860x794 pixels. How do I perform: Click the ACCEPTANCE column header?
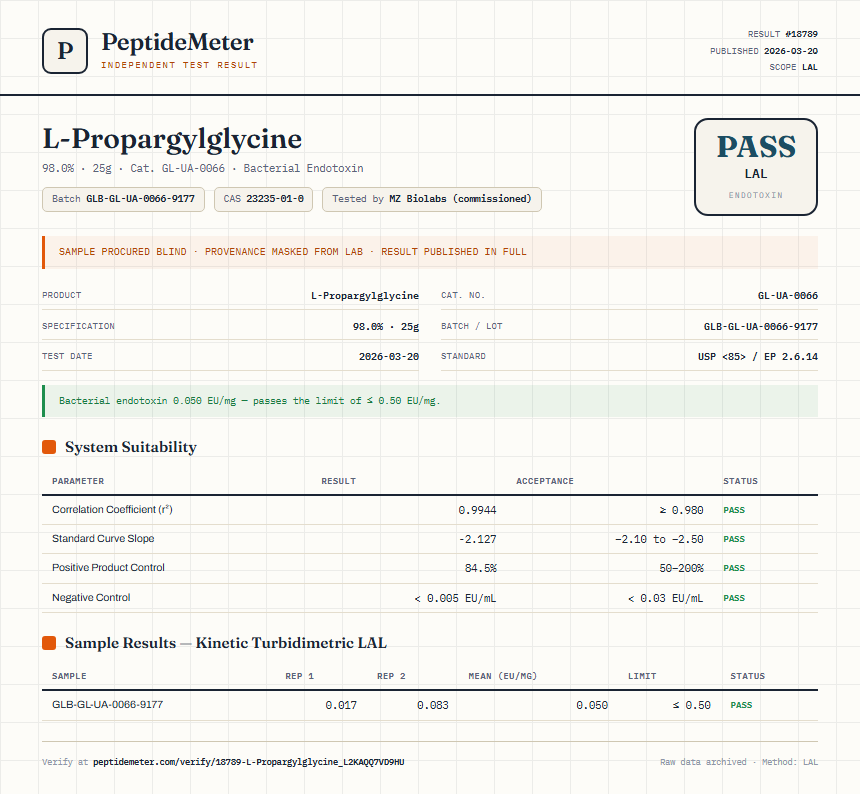(x=545, y=481)
